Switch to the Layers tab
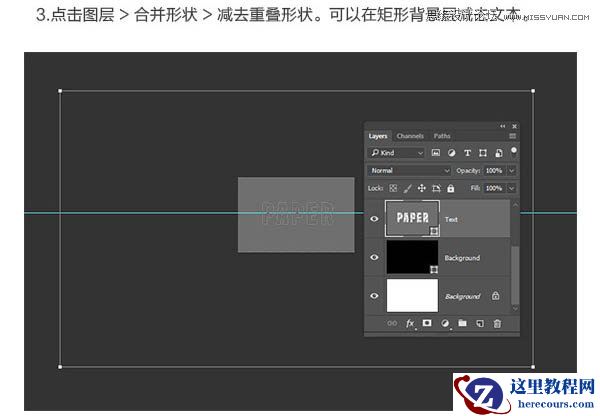This screenshot has width=600, height=416. click(x=378, y=136)
